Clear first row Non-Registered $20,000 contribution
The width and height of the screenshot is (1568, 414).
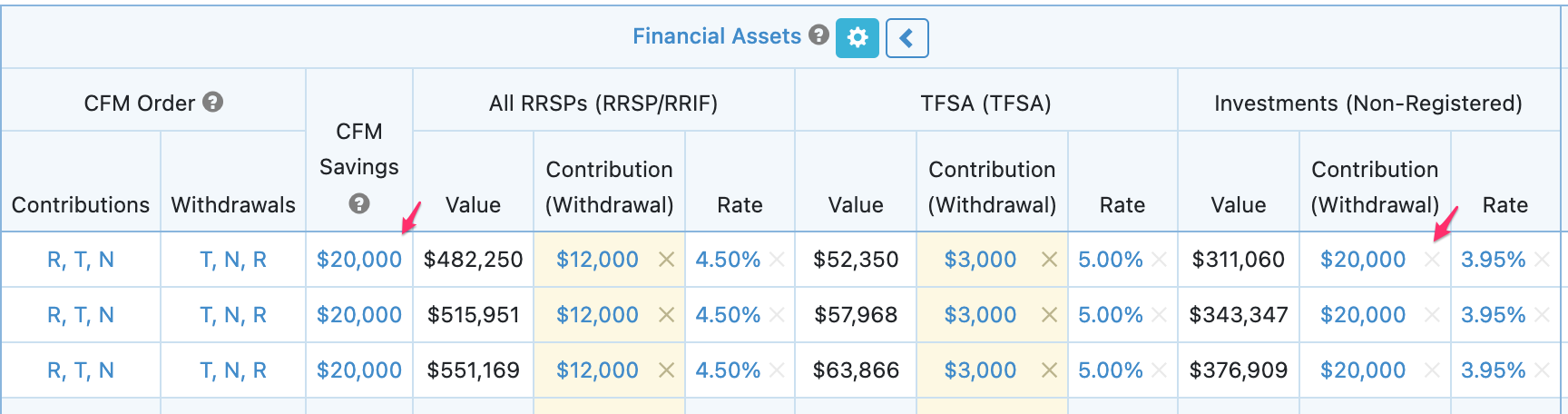coord(1432,260)
